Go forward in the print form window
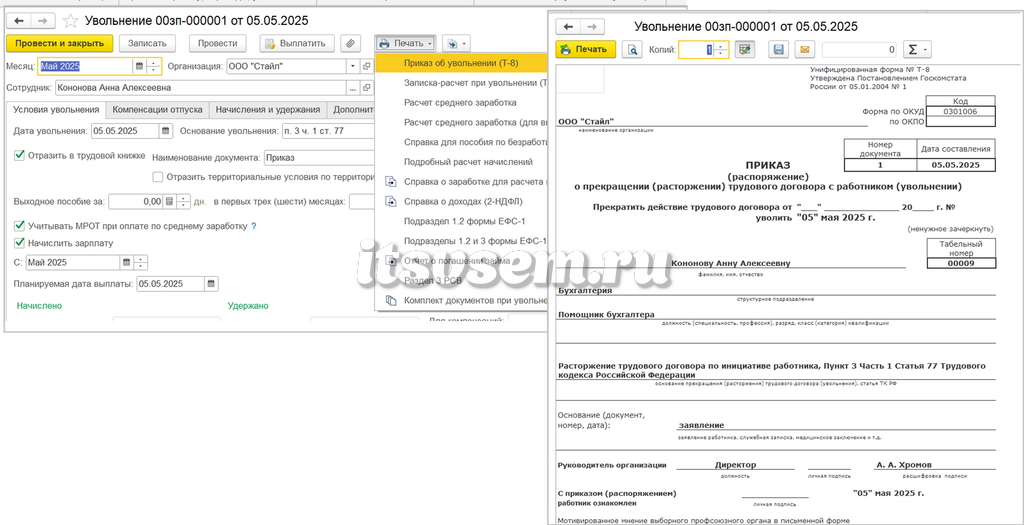Viewport: 1024px width, 525px height. [592, 27]
